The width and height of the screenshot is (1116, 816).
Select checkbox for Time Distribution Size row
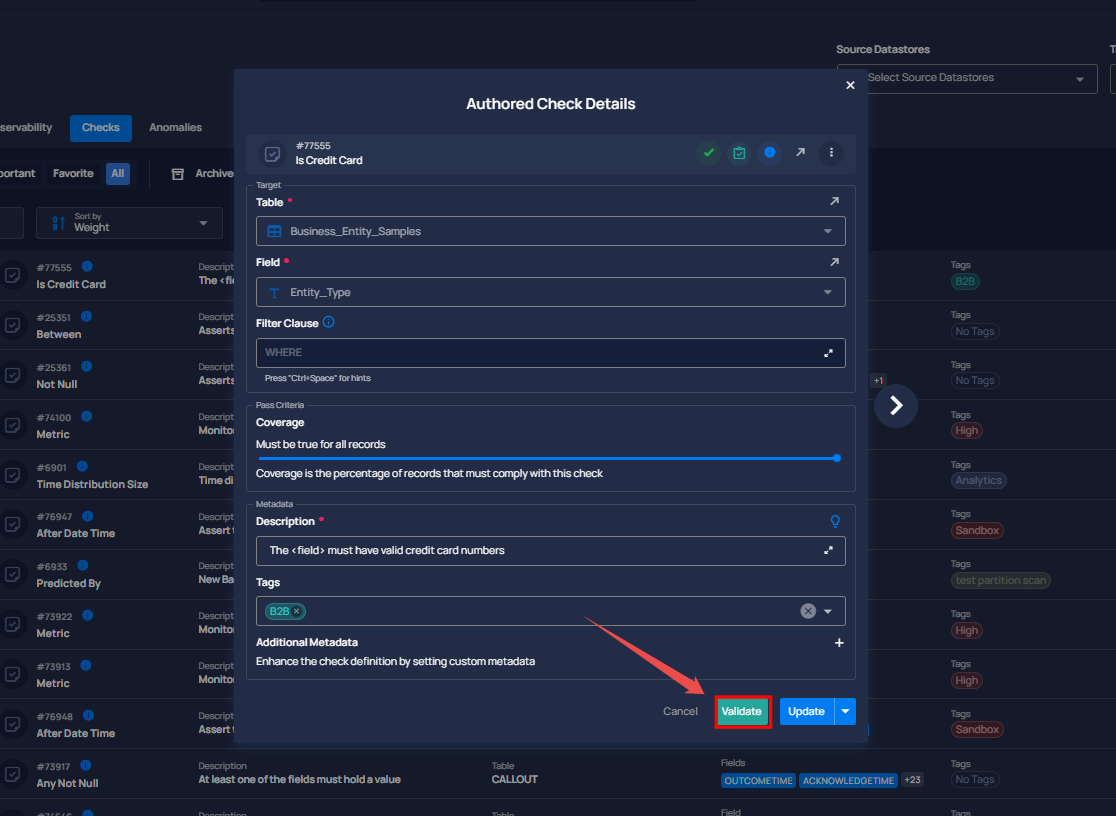tap(12, 475)
